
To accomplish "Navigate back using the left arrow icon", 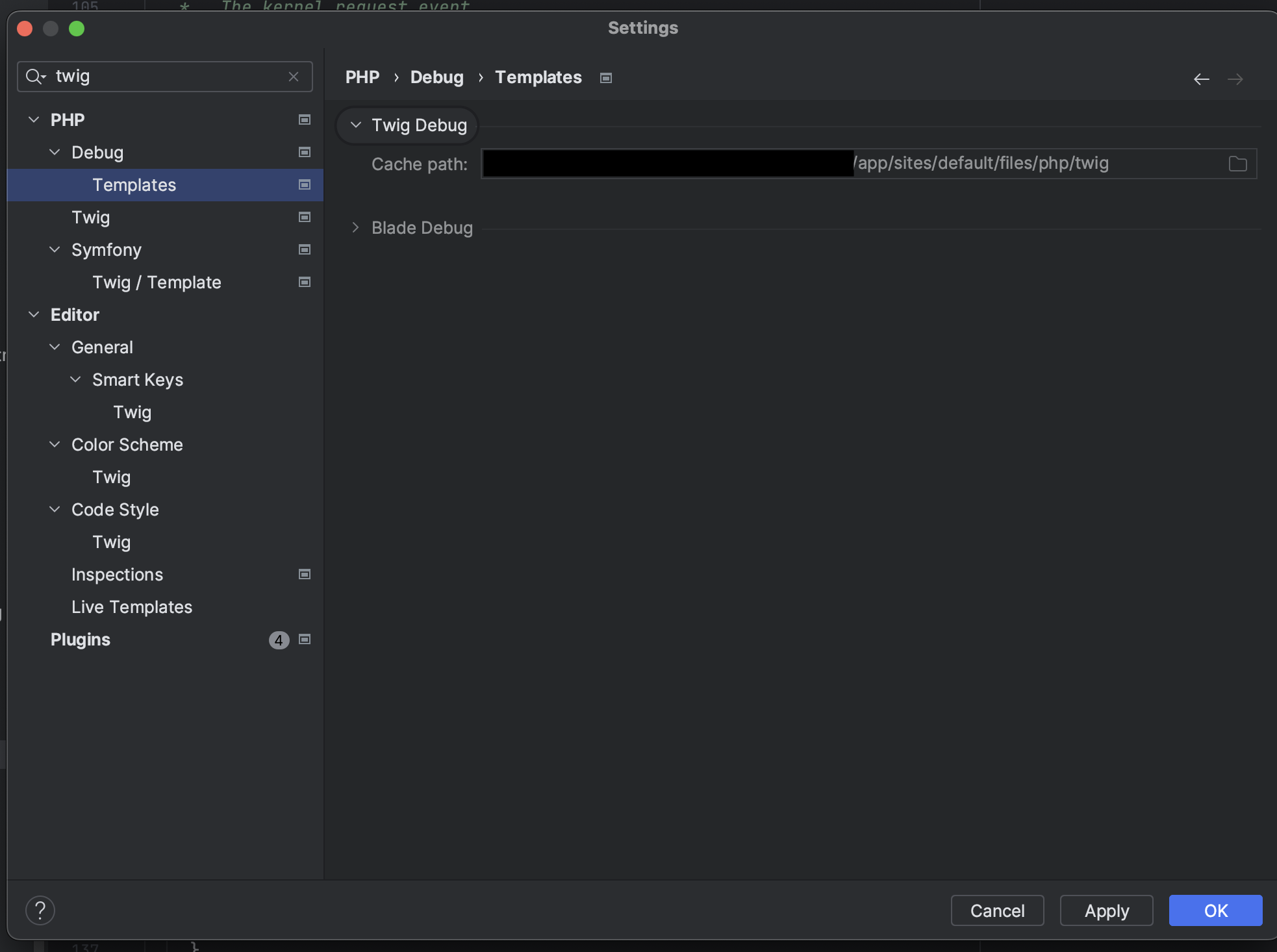I will [x=1200, y=79].
